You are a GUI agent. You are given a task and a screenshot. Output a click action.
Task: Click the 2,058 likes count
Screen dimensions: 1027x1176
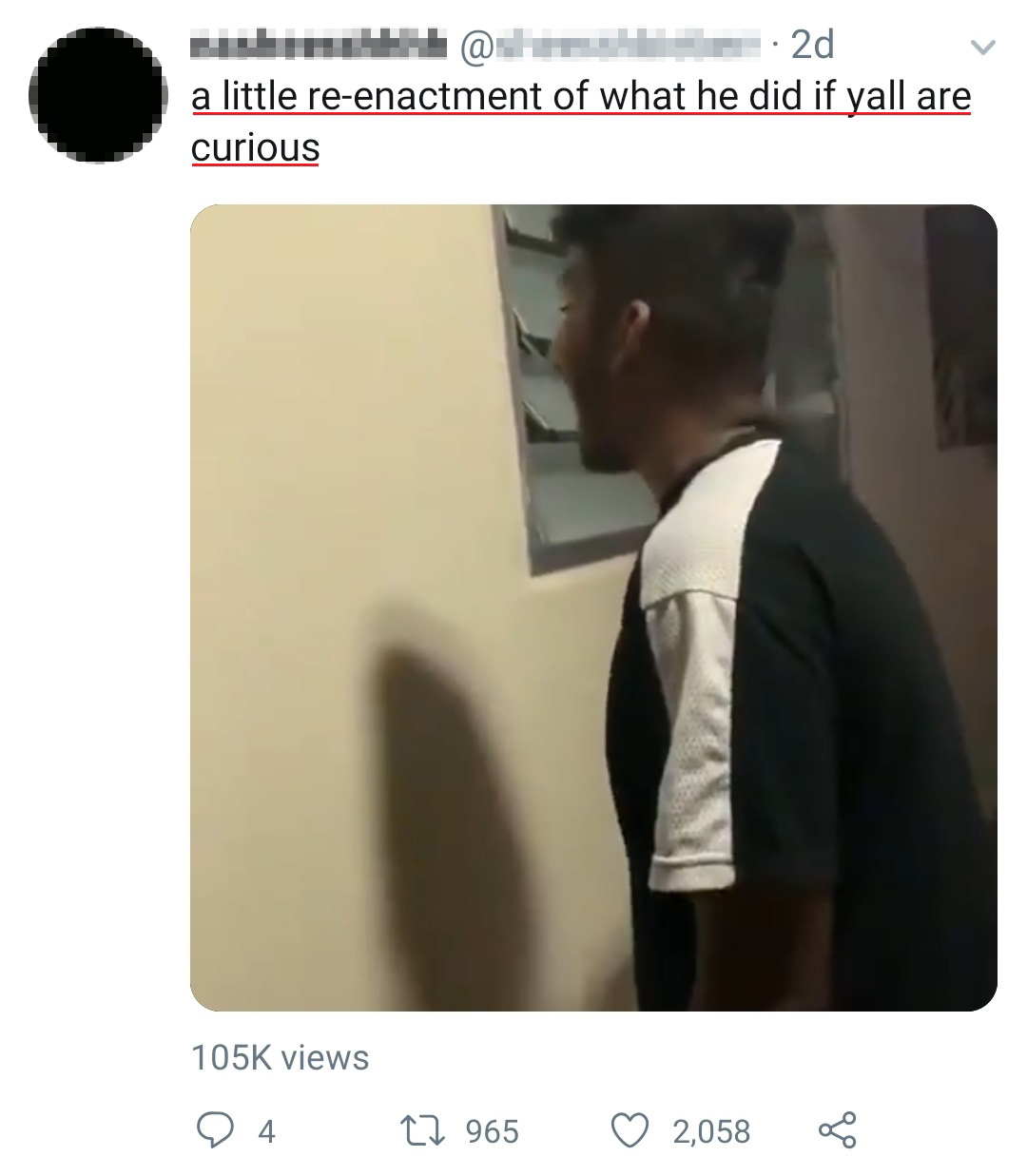point(711,1131)
